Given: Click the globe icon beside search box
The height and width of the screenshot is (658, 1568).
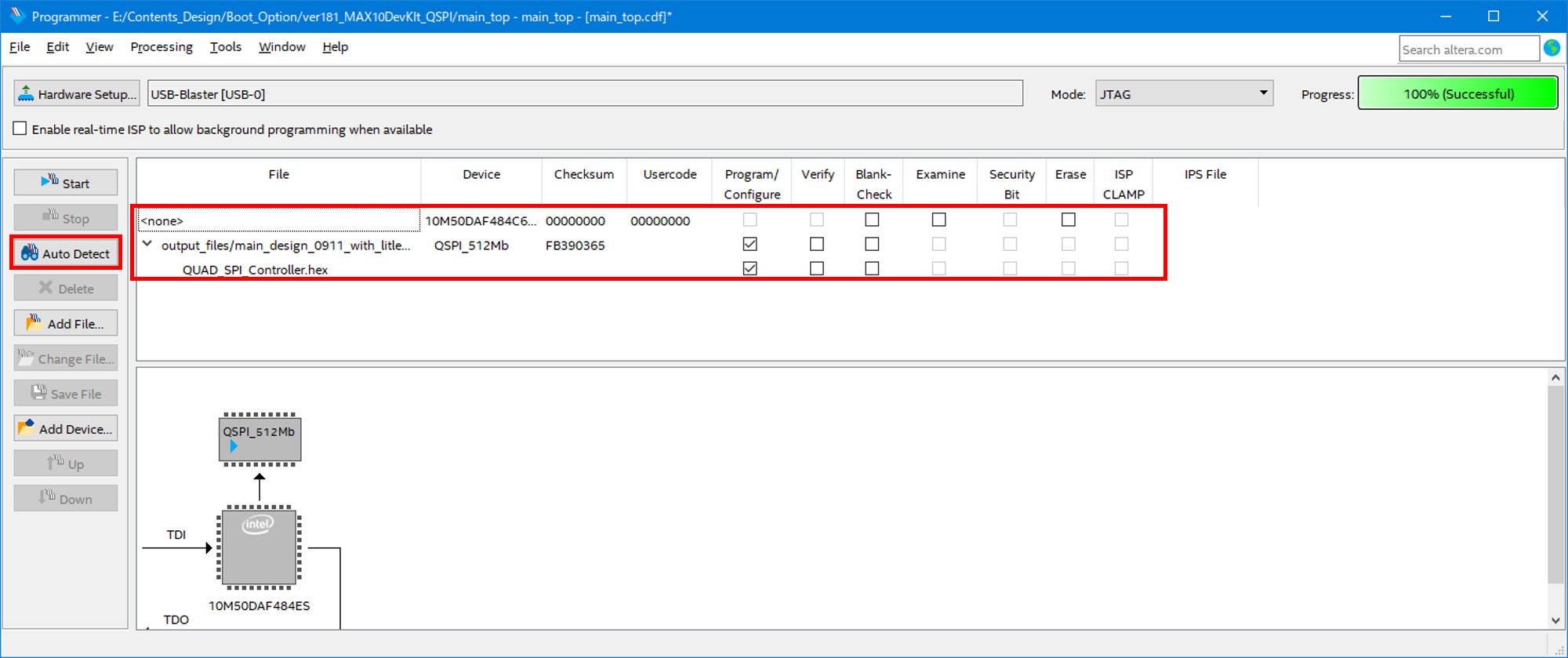Looking at the screenshot, I should click(x=1552, y=49).
